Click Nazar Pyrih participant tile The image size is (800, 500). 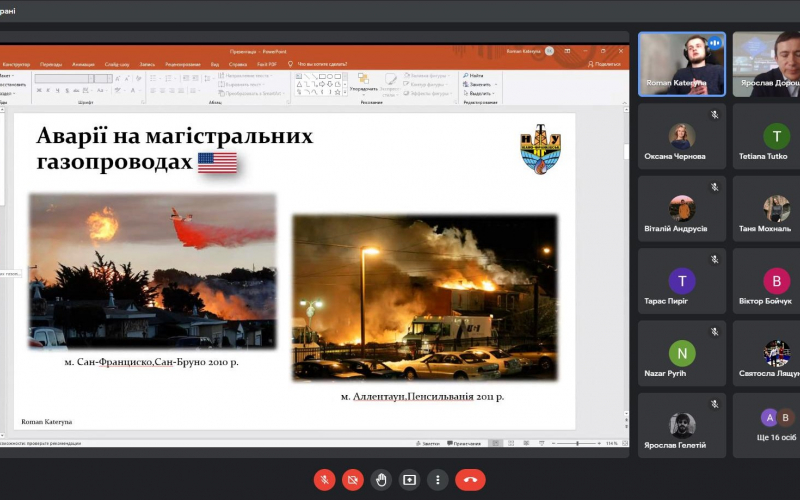pyautogui.click(x=682, y=353)
